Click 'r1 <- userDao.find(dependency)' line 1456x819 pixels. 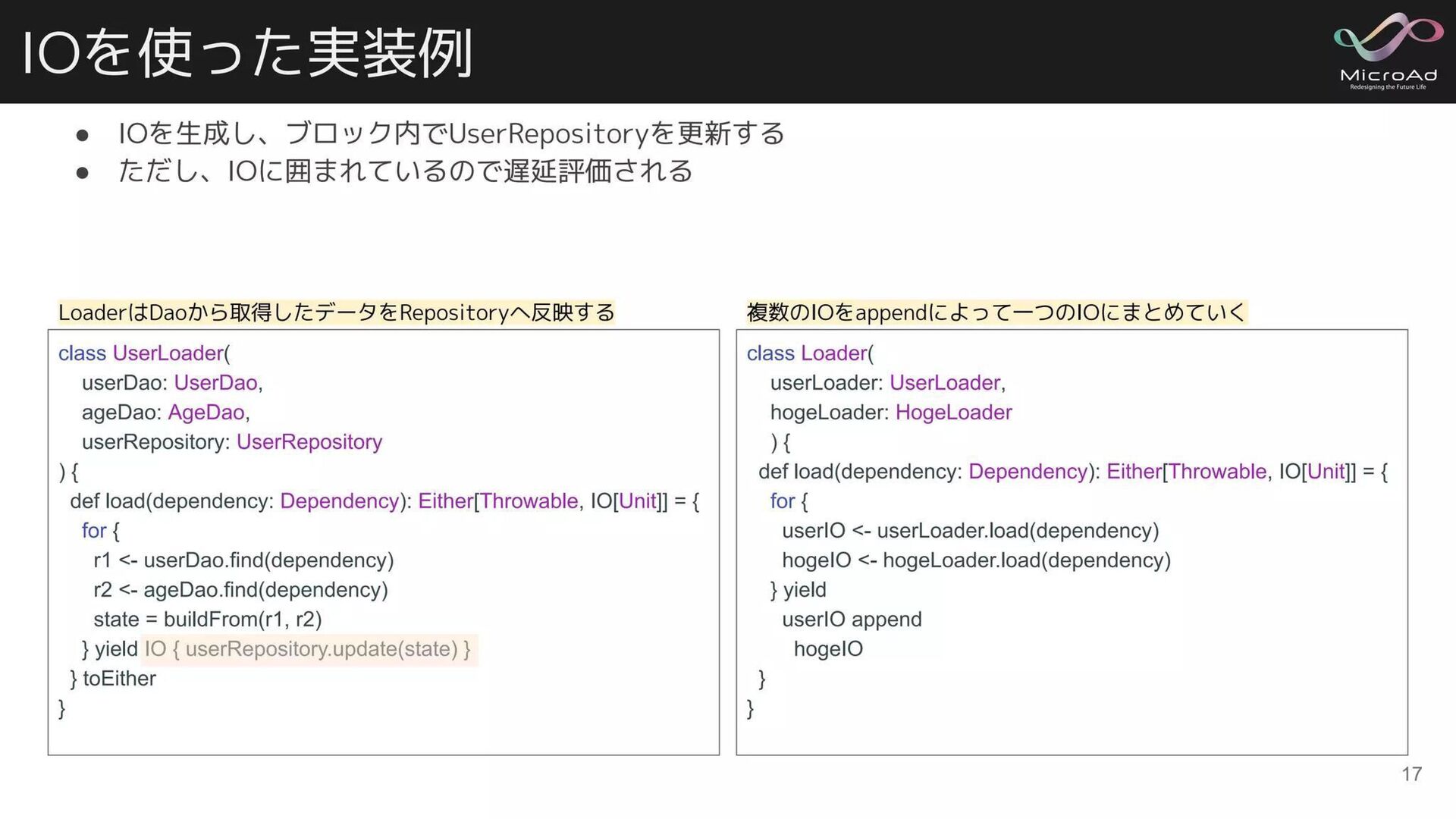click(243, 560)
